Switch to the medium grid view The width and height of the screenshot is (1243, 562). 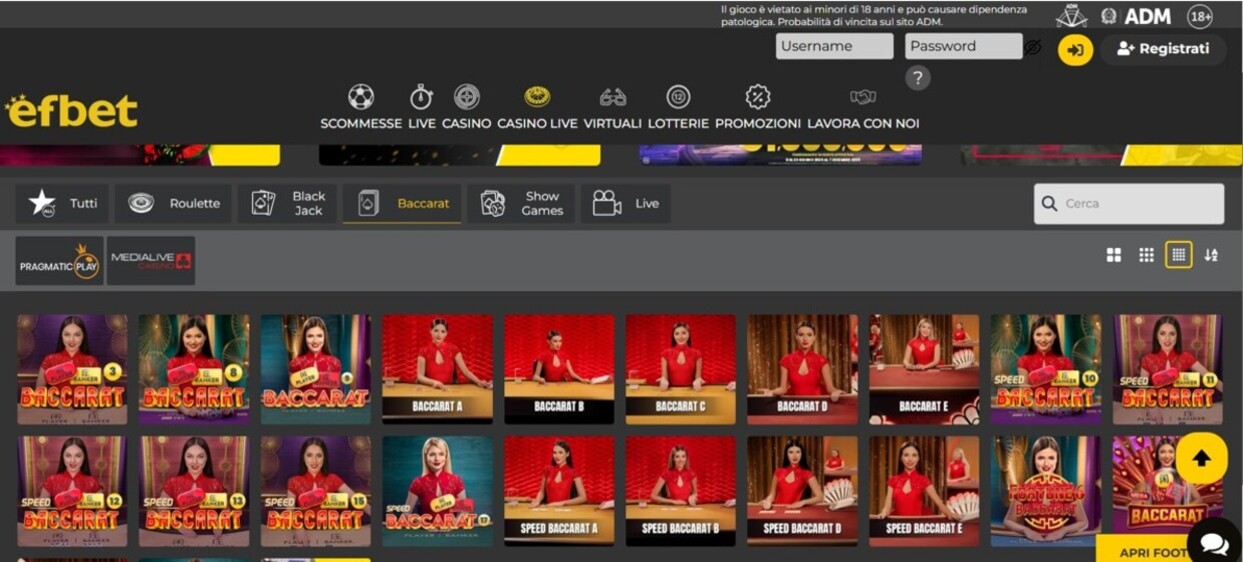pos(1146,255)
